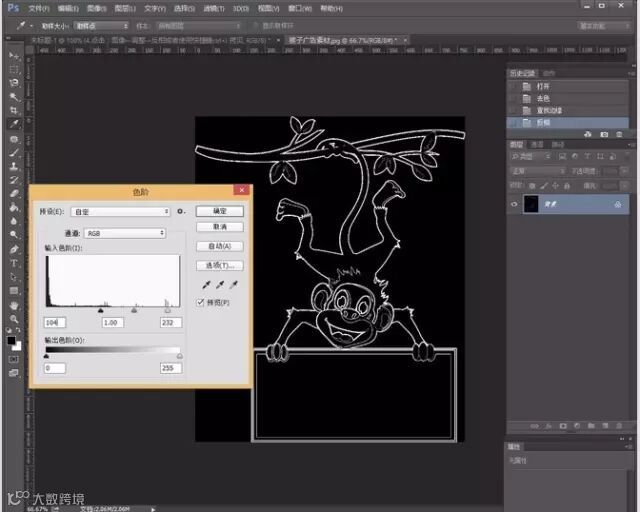Screen dimensions: 640x512
Task: Click the camera snapshot icon in History
Action: click(603, 134)
